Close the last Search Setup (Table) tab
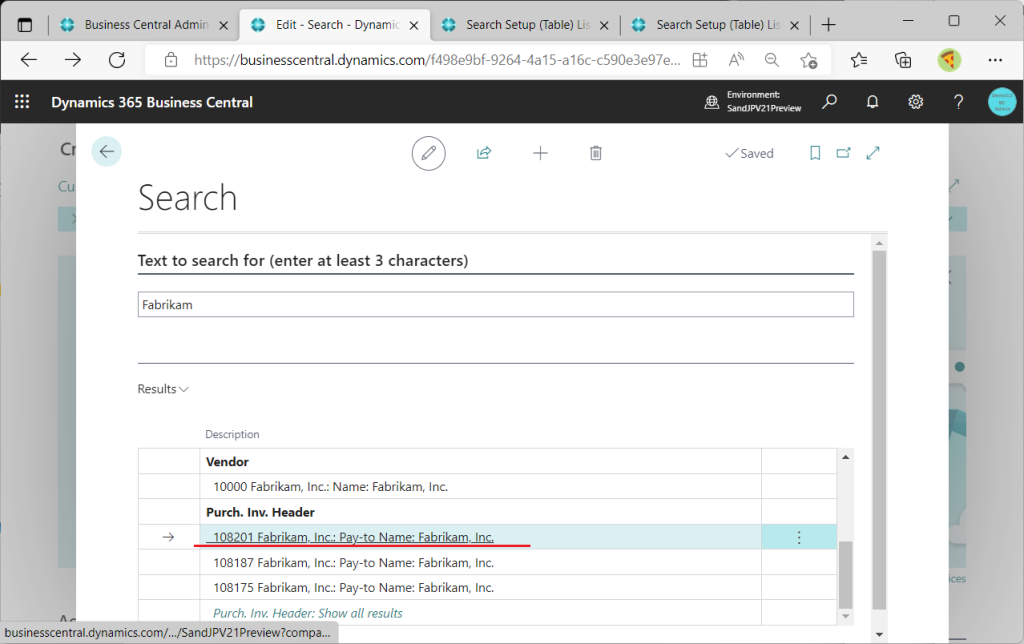Viewport: 1024px width, 644px height. click(794, 25)
